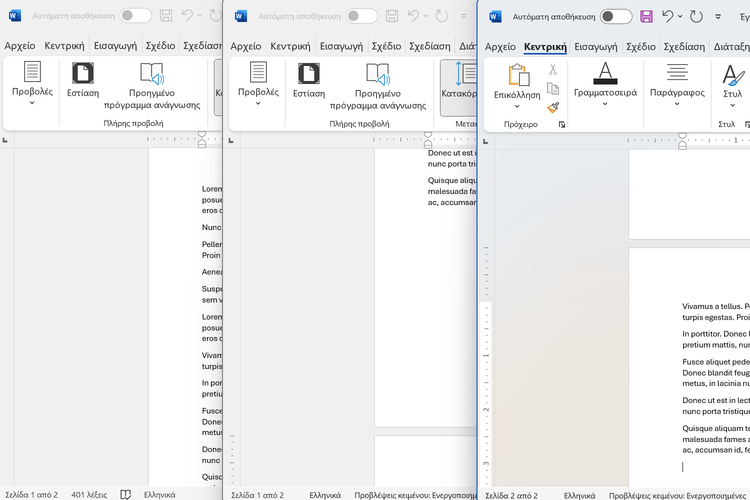Click the Save icon in the middle window

click(x=392, y=16)
